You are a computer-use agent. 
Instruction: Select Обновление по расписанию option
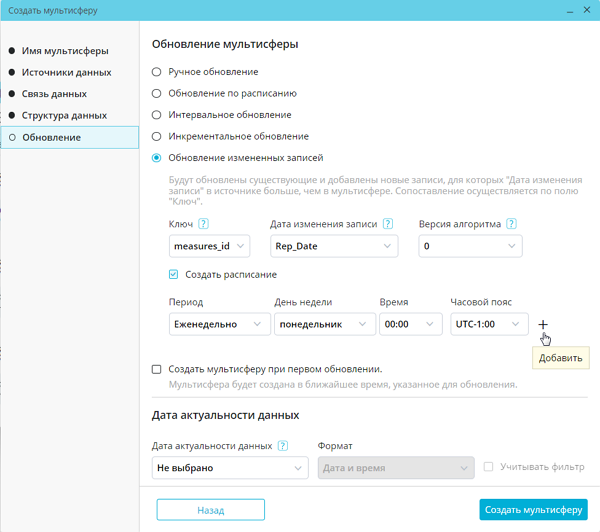tap(156, 93)
